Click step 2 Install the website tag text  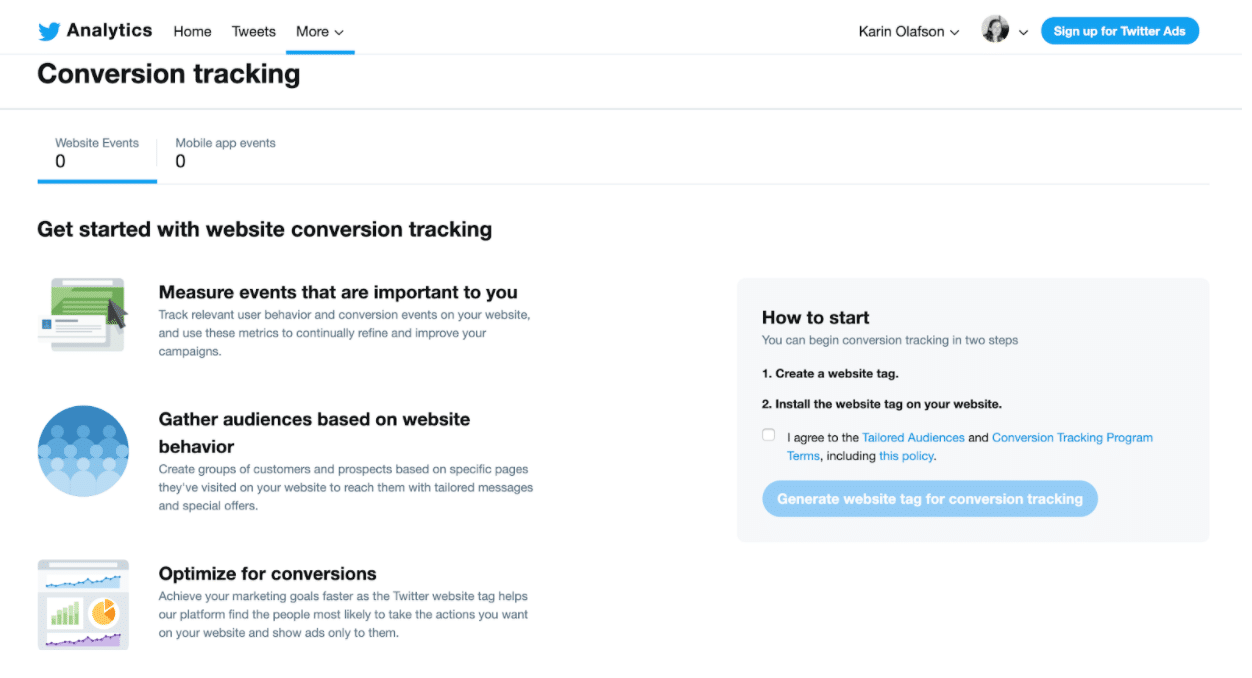click(882, 405)
